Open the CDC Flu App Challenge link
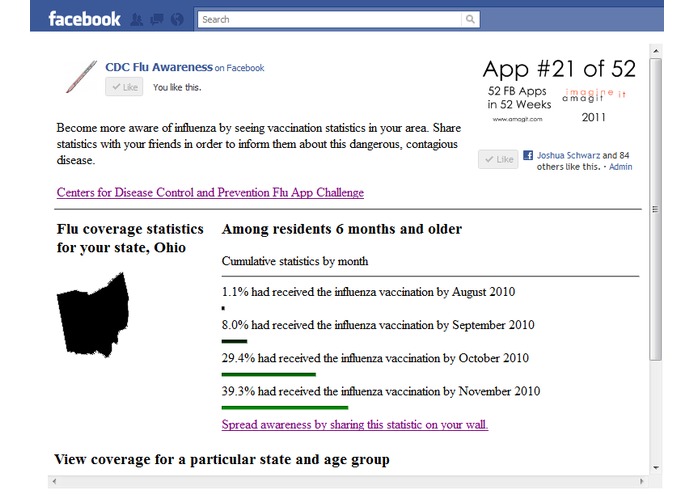The height and width of the screenshot is (494, 695). [210, 192]
